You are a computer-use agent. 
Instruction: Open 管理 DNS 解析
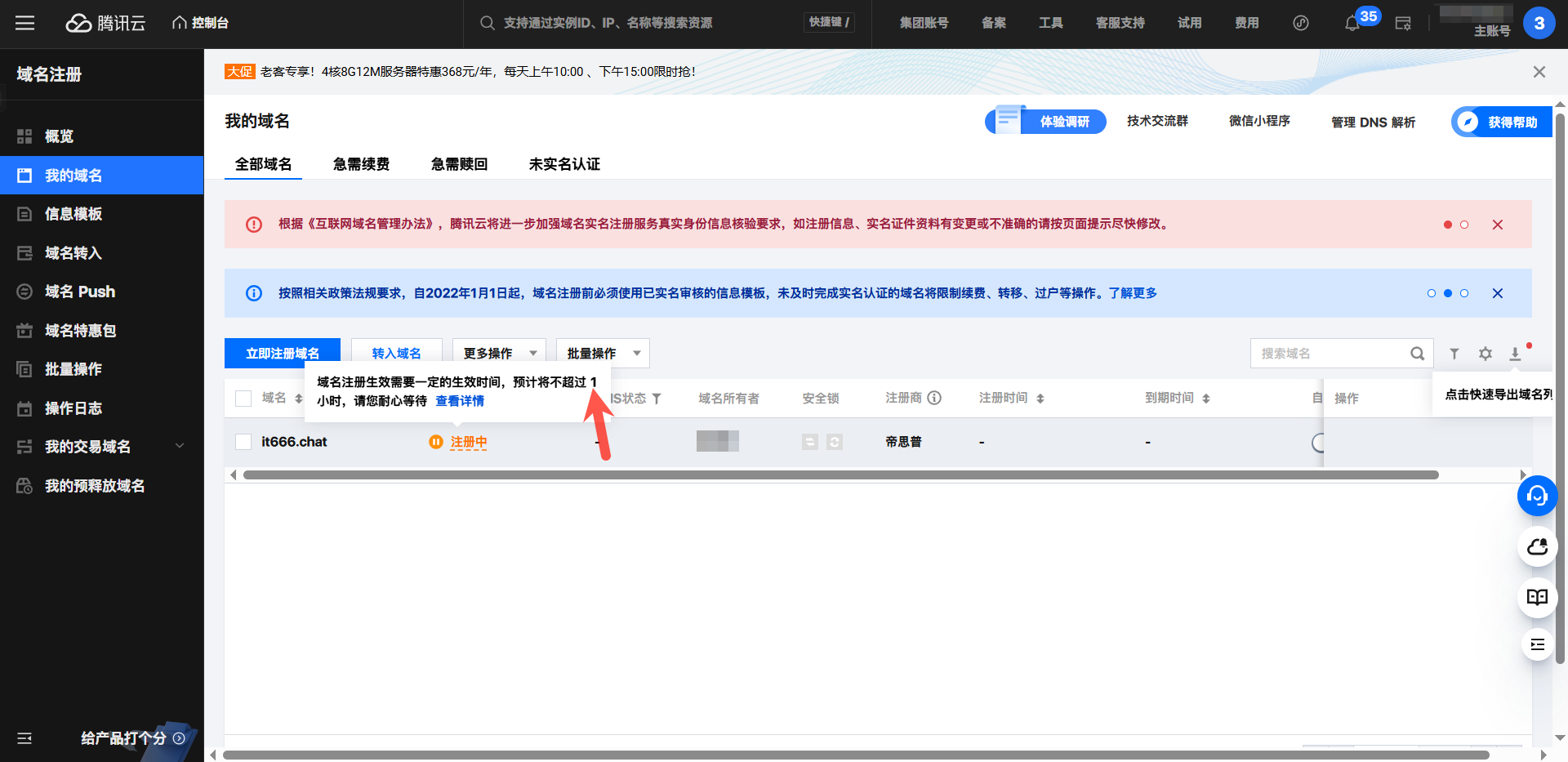tap(1373, 122)
